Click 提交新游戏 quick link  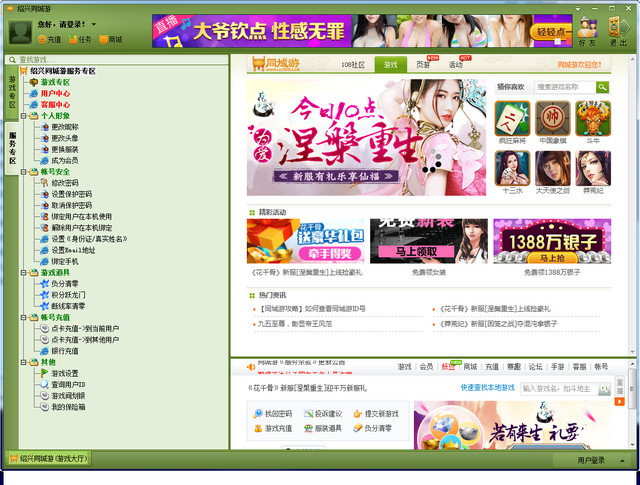pyautogui.click(x=376, y=414)
